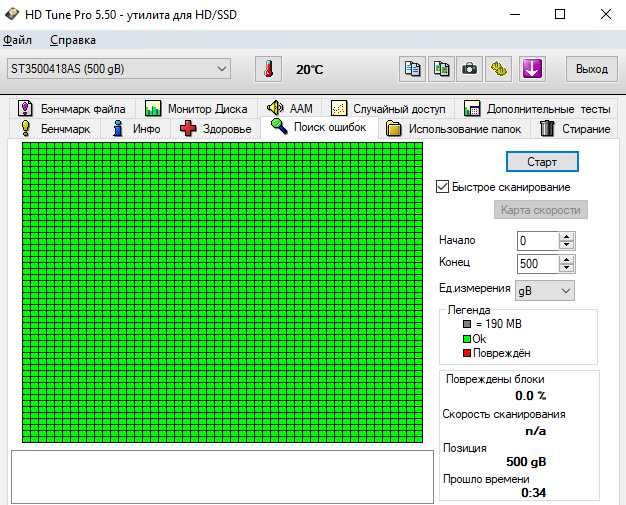Click the Начало input field
Image resolution: width=626 pixels, height=505 pixels.
[x=538, y=241]
